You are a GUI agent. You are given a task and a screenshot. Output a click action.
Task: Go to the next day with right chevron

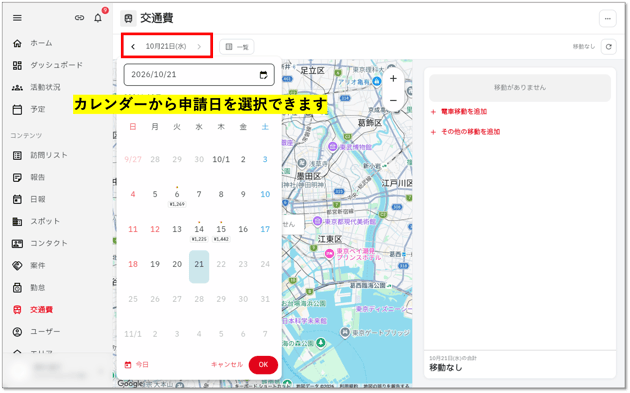(199, 47)
